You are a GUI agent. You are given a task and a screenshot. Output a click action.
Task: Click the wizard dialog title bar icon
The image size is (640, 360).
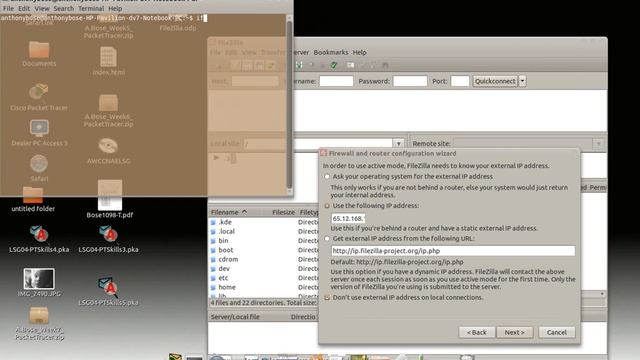click(324, 153)
